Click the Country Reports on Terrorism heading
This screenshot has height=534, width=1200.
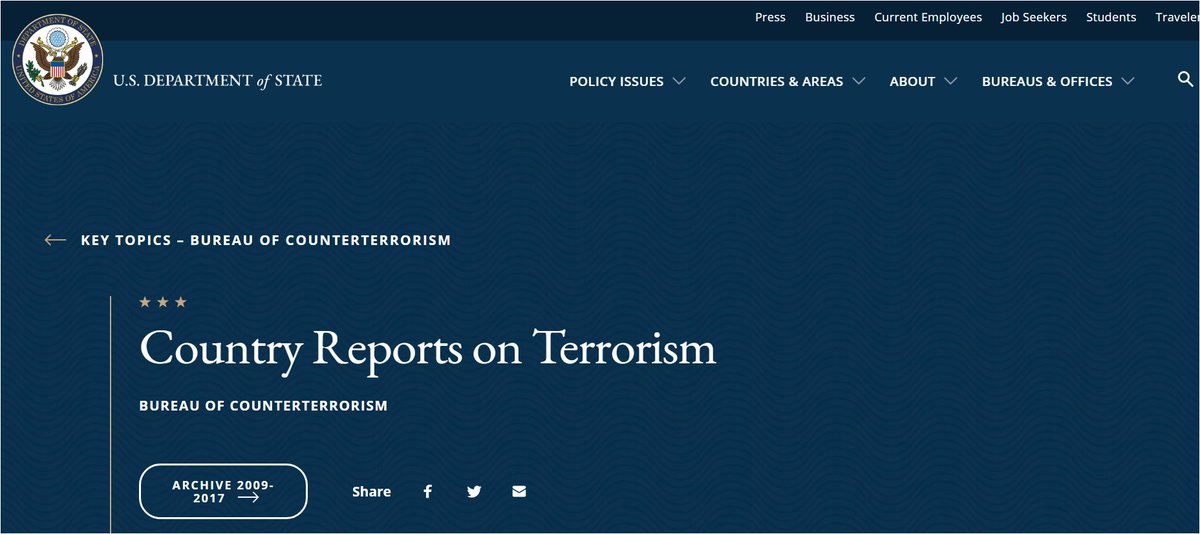[428, 348]
